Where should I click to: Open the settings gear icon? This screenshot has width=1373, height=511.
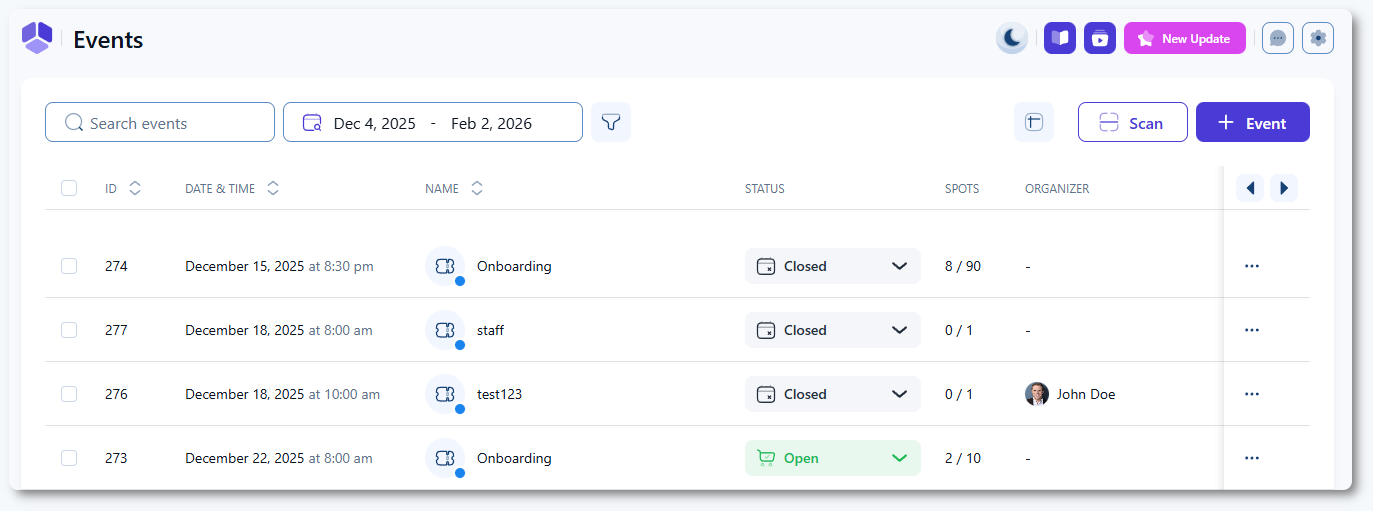pos(1317,39)
